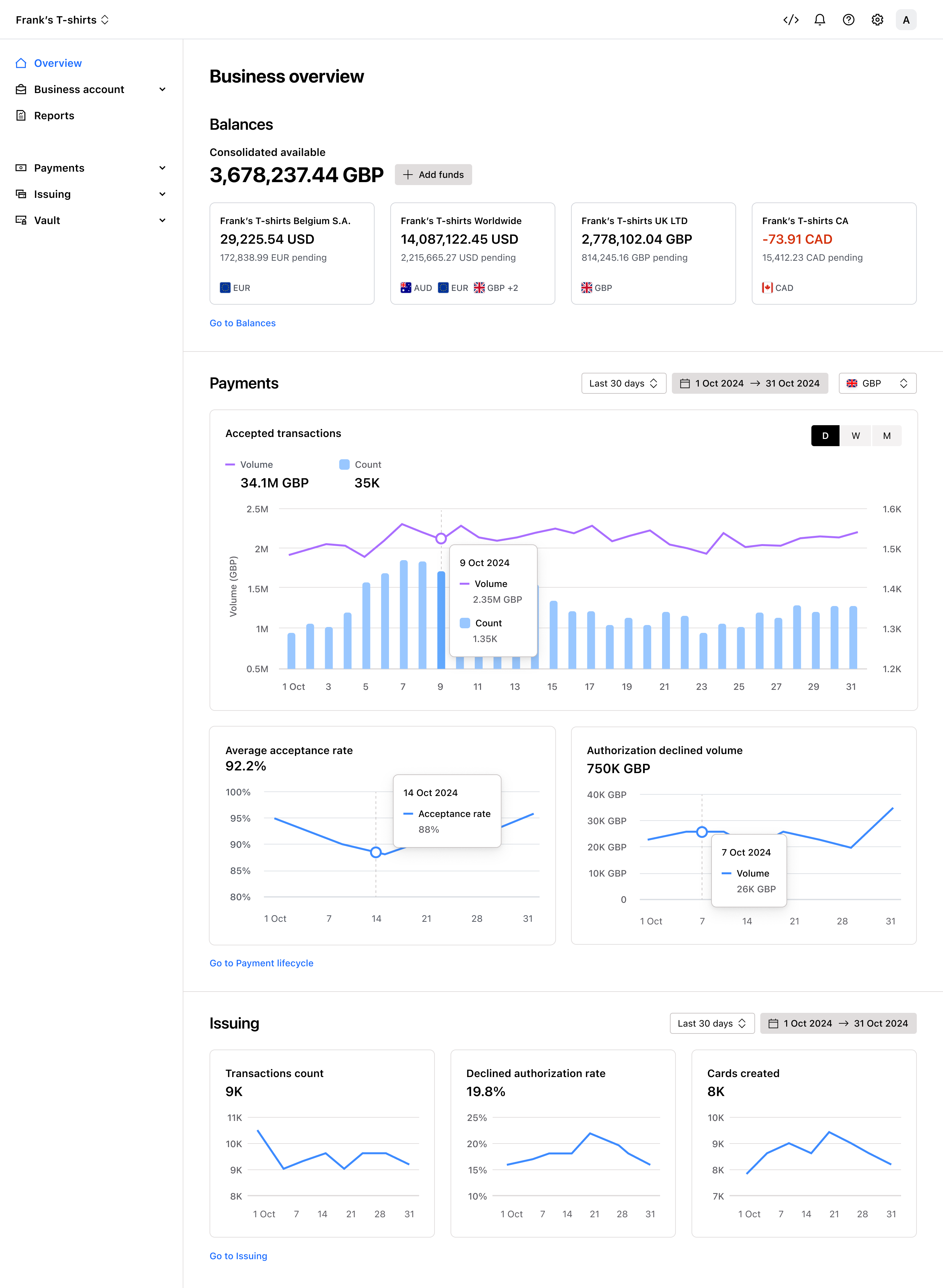Click the plus icon on Add funds

[408, 175]
